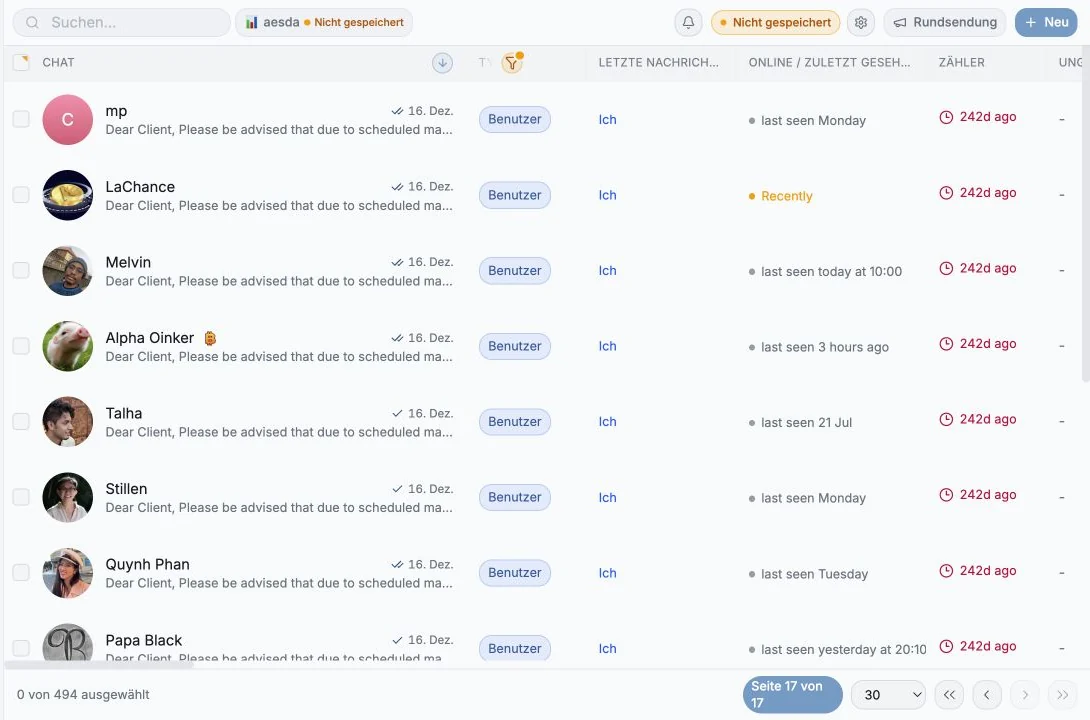This screenshot has width=1090, height=720.
Task: Open Rundsendung broadcast button
Action: pyautogui.click(x=945, y=22)
